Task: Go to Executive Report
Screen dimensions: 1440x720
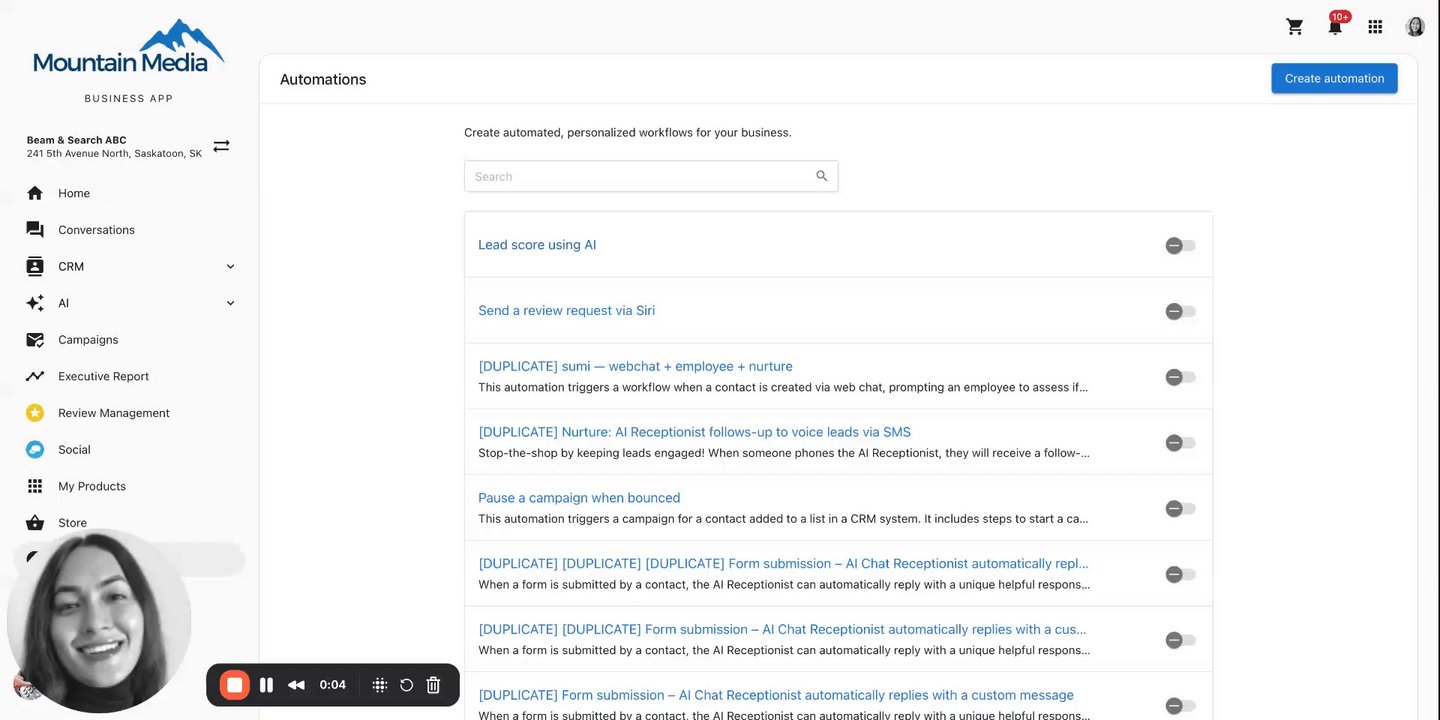Action: (x=103, y=377)
